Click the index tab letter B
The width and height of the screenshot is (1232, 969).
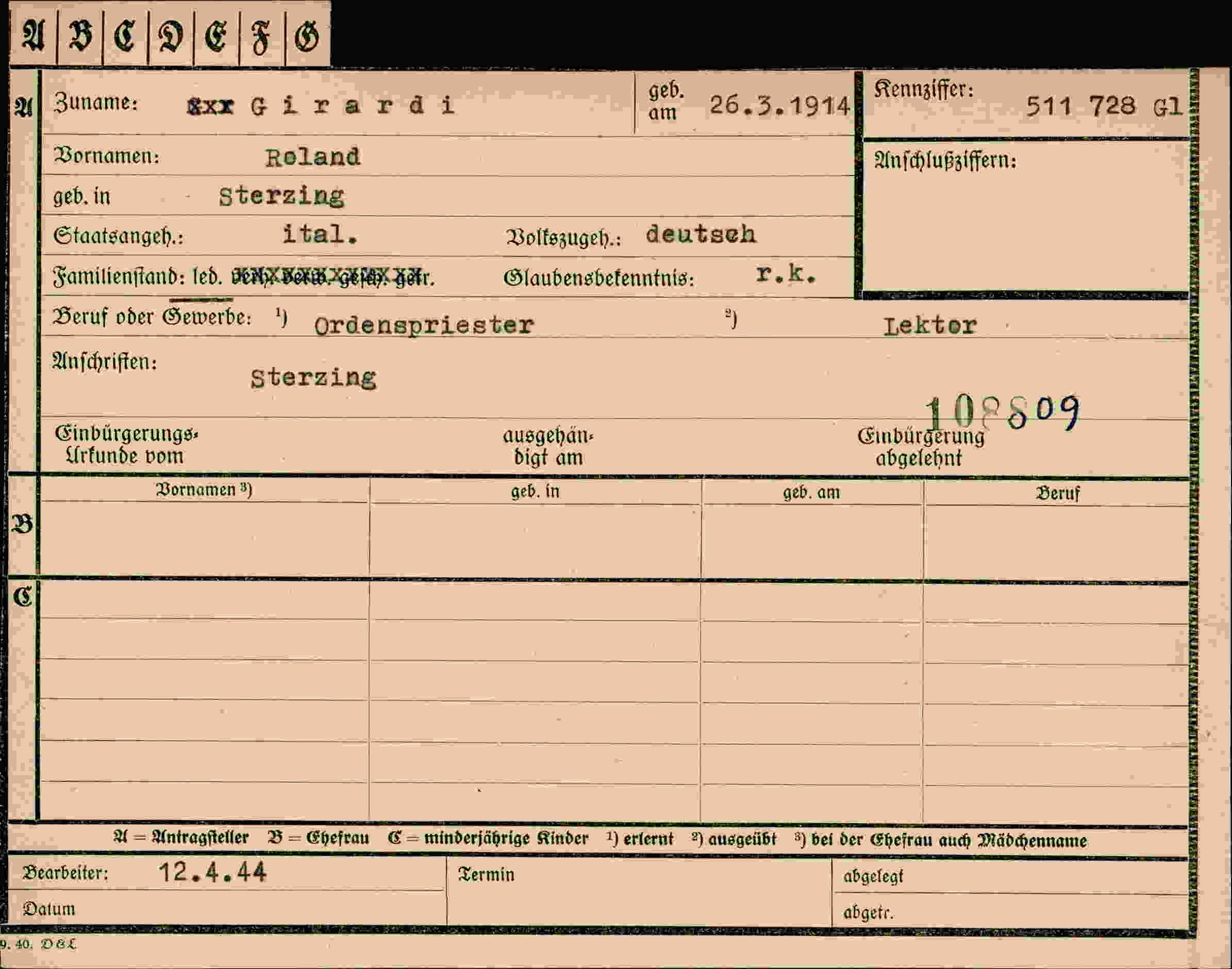click(x=80, y=36)
